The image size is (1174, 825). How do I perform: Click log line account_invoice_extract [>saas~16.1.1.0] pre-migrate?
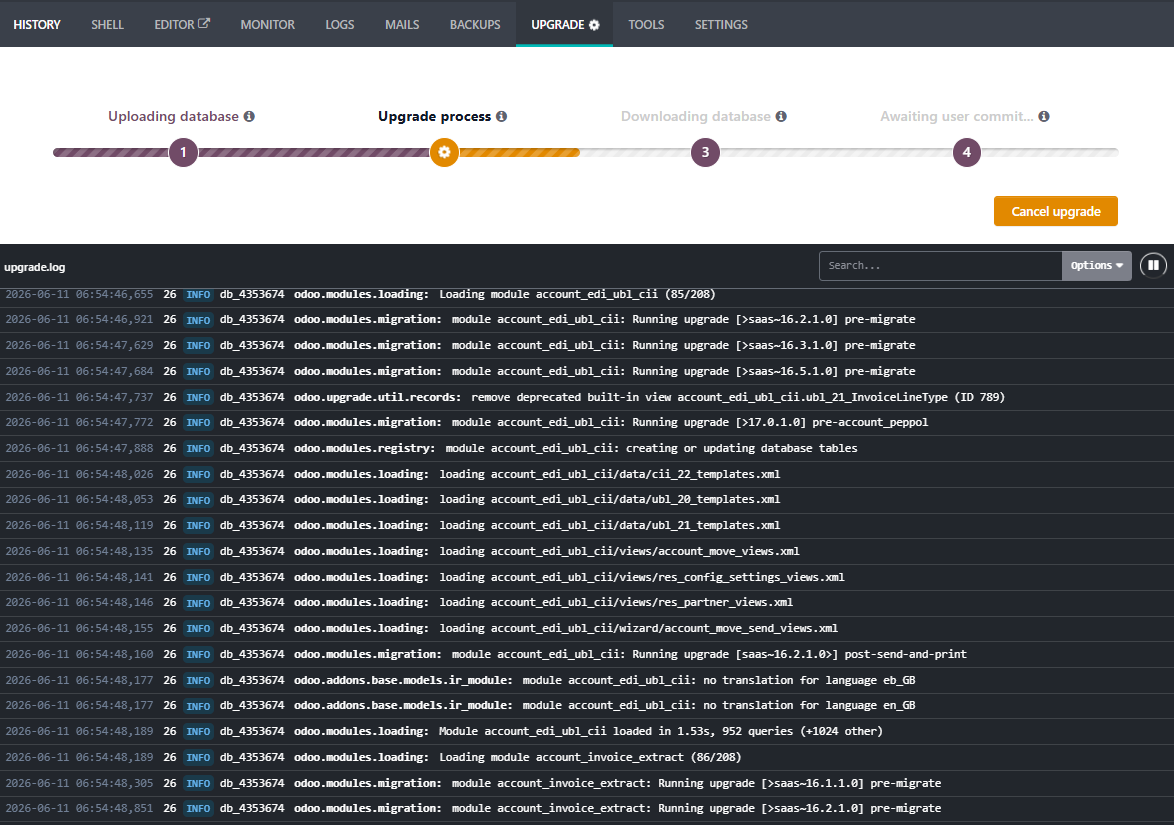click(x=587, y=784)
